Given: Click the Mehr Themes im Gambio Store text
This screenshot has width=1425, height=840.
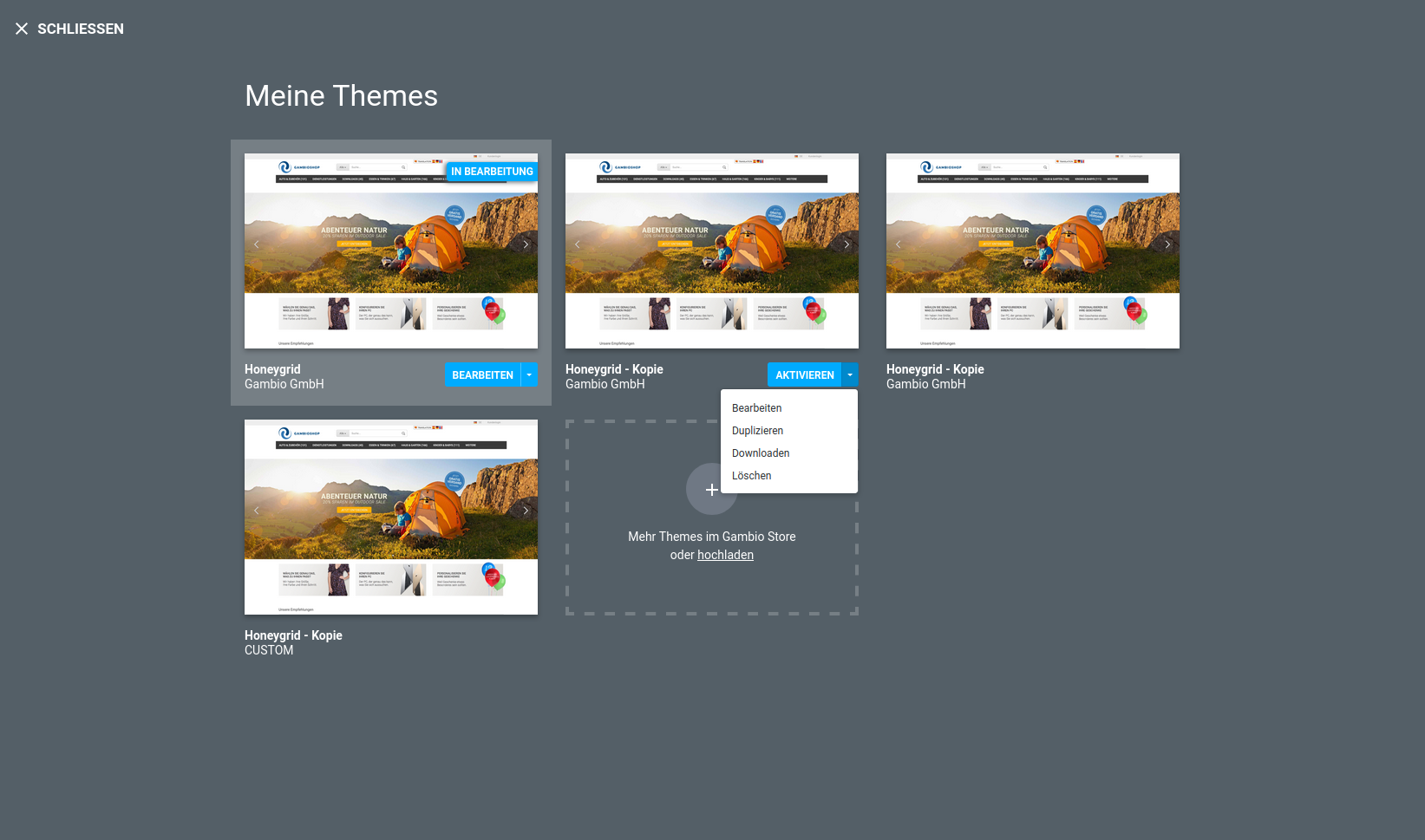Looking at the screenshot, I should click(711, 537).
